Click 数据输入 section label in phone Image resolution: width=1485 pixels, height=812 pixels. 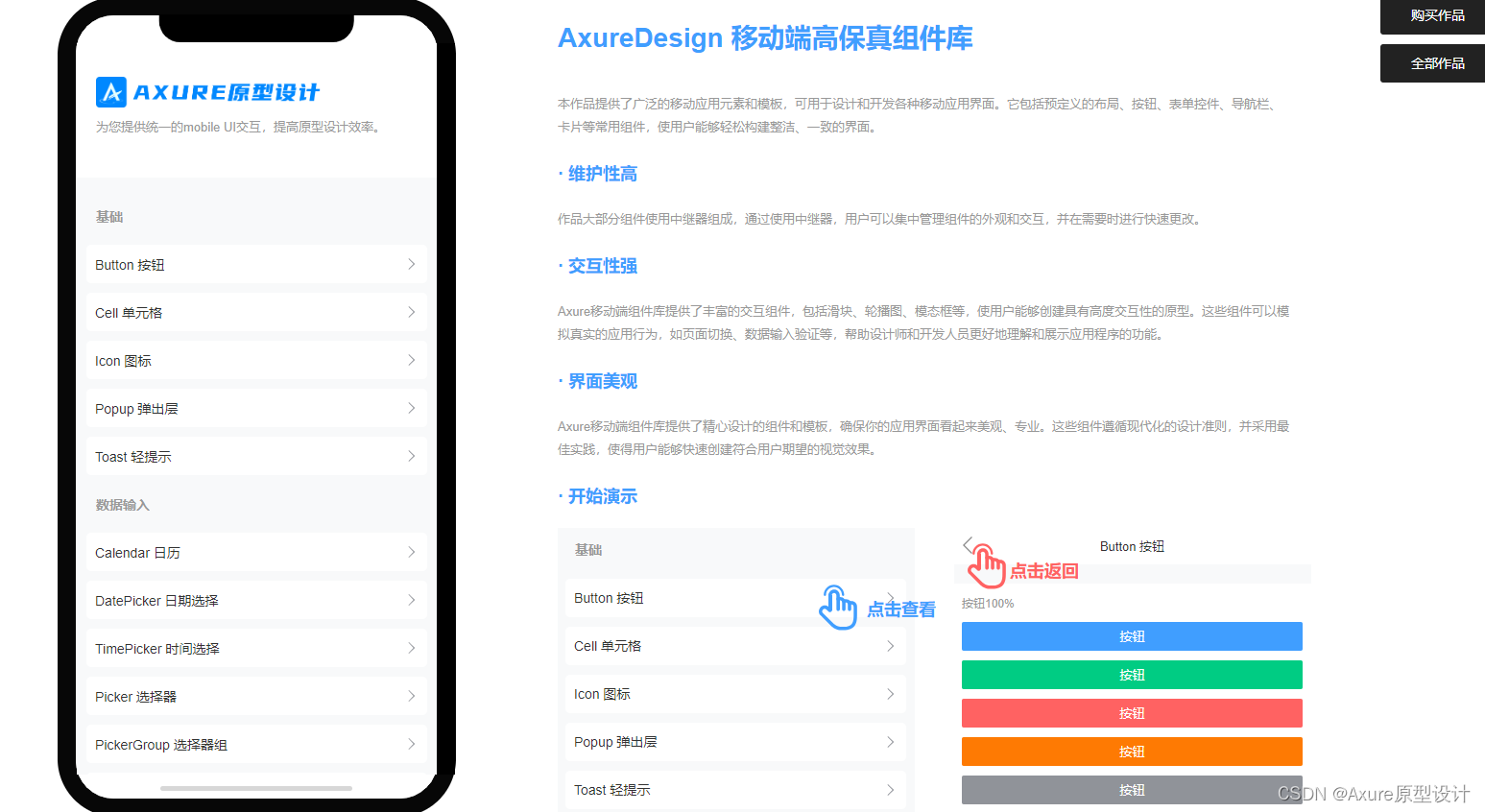coord(123,505)
